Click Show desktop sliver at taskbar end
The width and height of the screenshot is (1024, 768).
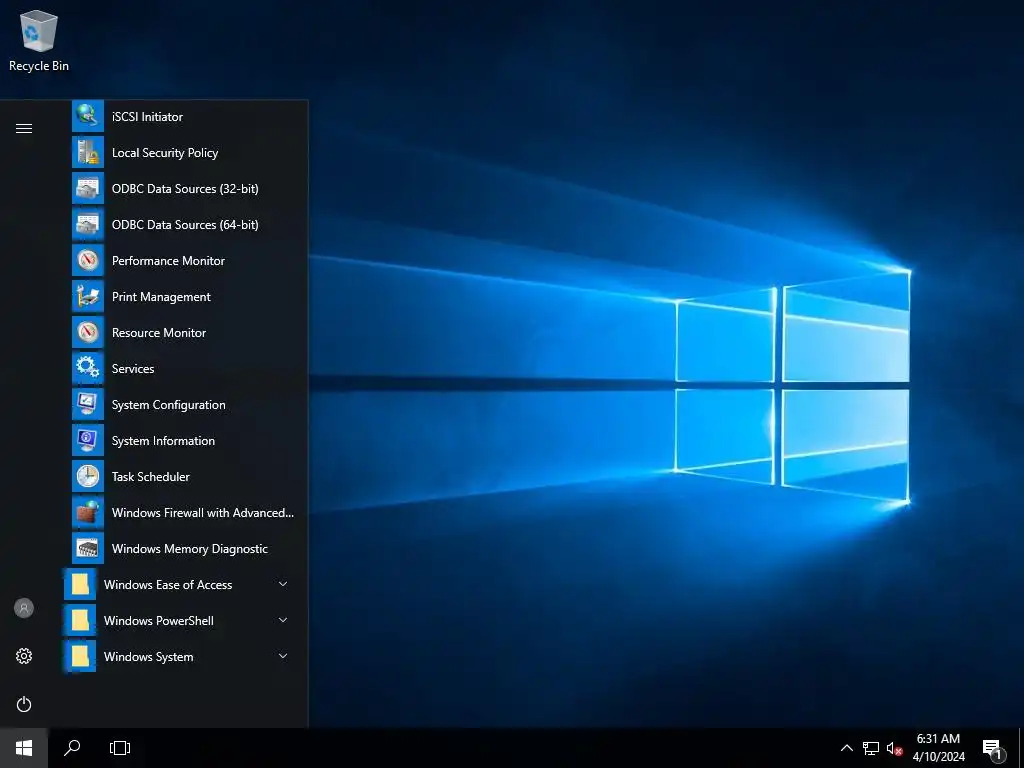(x=1021, y=748)
